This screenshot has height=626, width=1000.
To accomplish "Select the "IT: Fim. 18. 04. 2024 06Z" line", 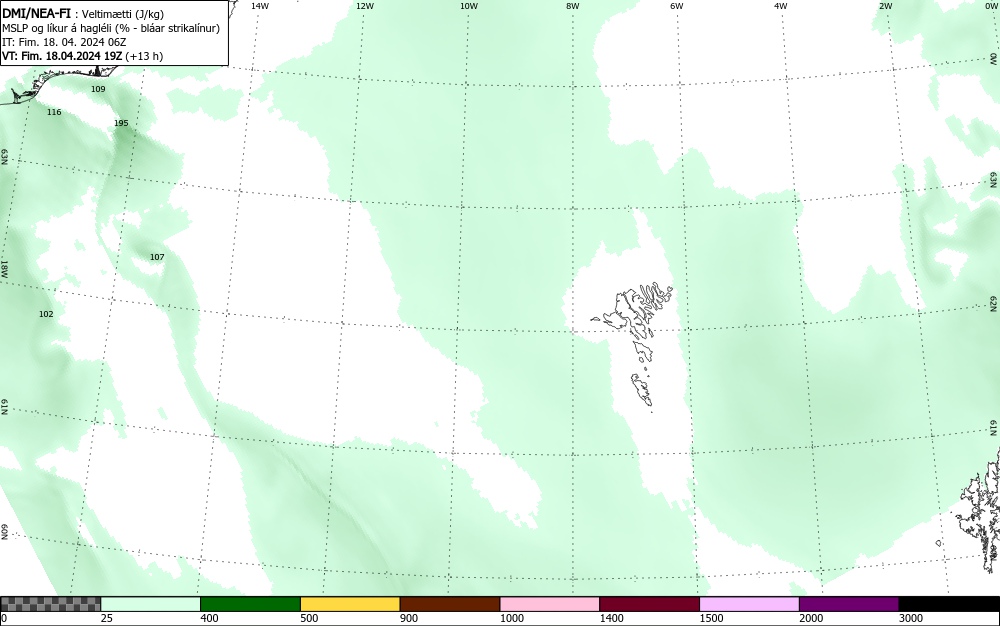I will coord(64,42).
